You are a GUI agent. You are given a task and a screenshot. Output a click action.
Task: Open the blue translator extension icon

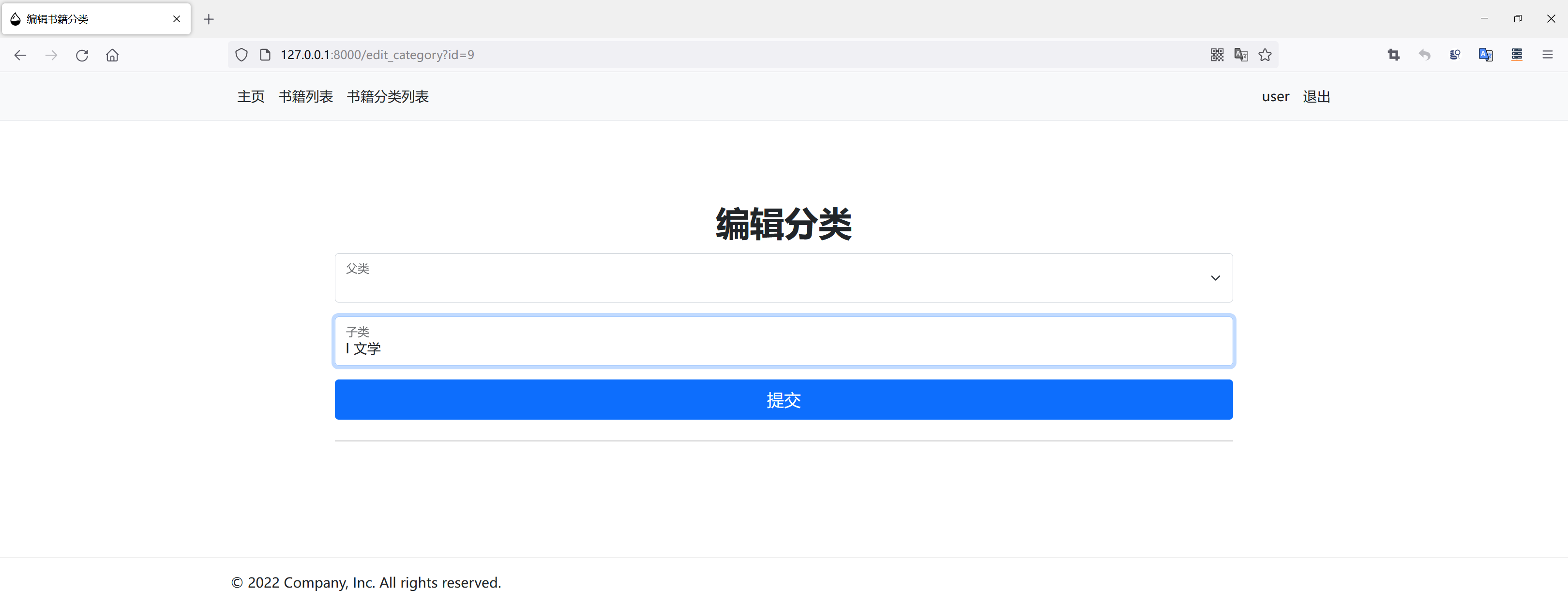tap(1486, 55)
